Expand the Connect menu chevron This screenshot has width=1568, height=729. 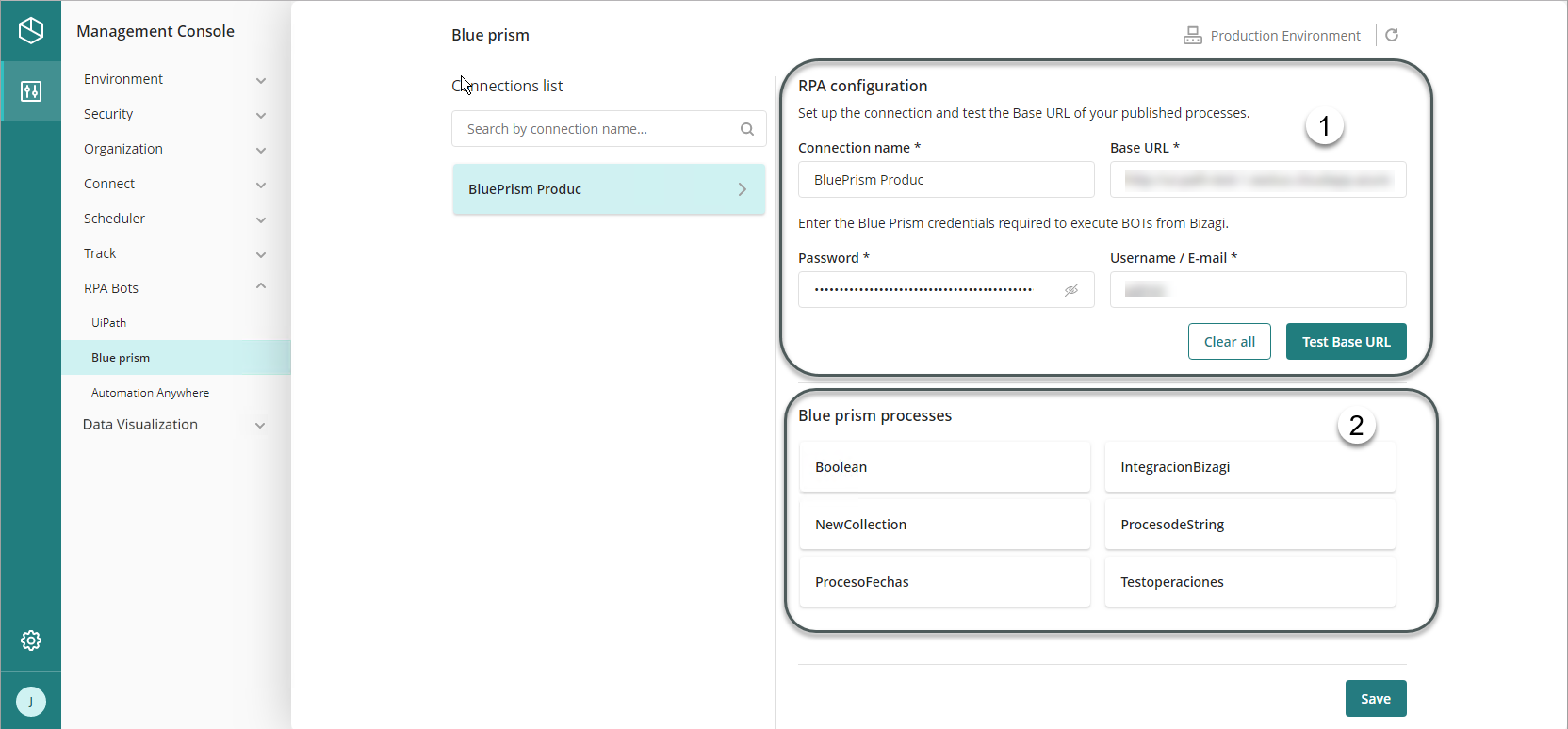point(261,185)
